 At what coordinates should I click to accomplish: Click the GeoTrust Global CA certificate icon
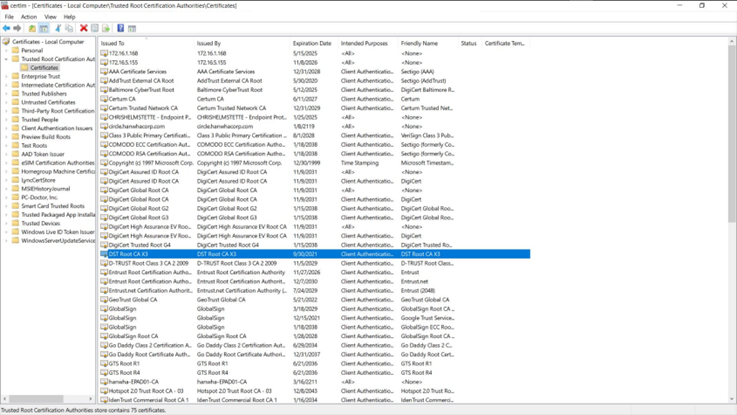[104, 300]
